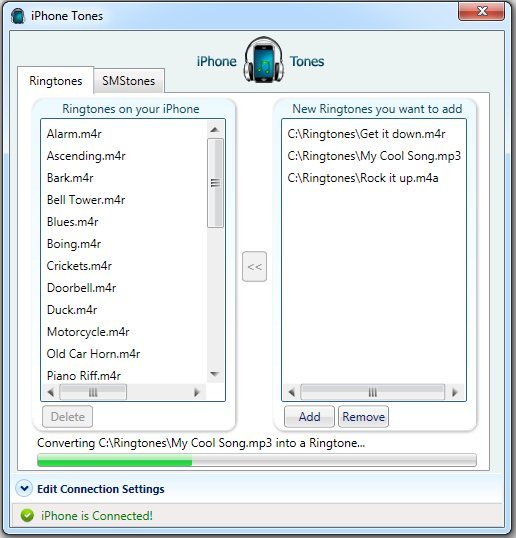Image resolution: width=516 pixels, height=538 pixels.
Task: Click the Delete button
Action: (68, 417)
